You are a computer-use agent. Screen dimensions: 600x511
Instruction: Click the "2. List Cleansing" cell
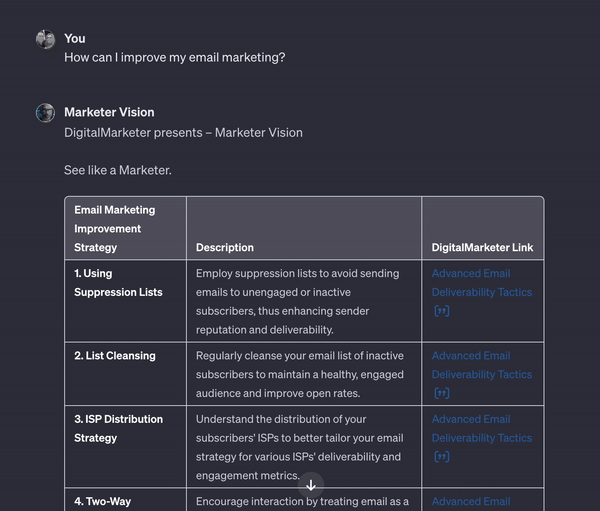click(115, 355)
